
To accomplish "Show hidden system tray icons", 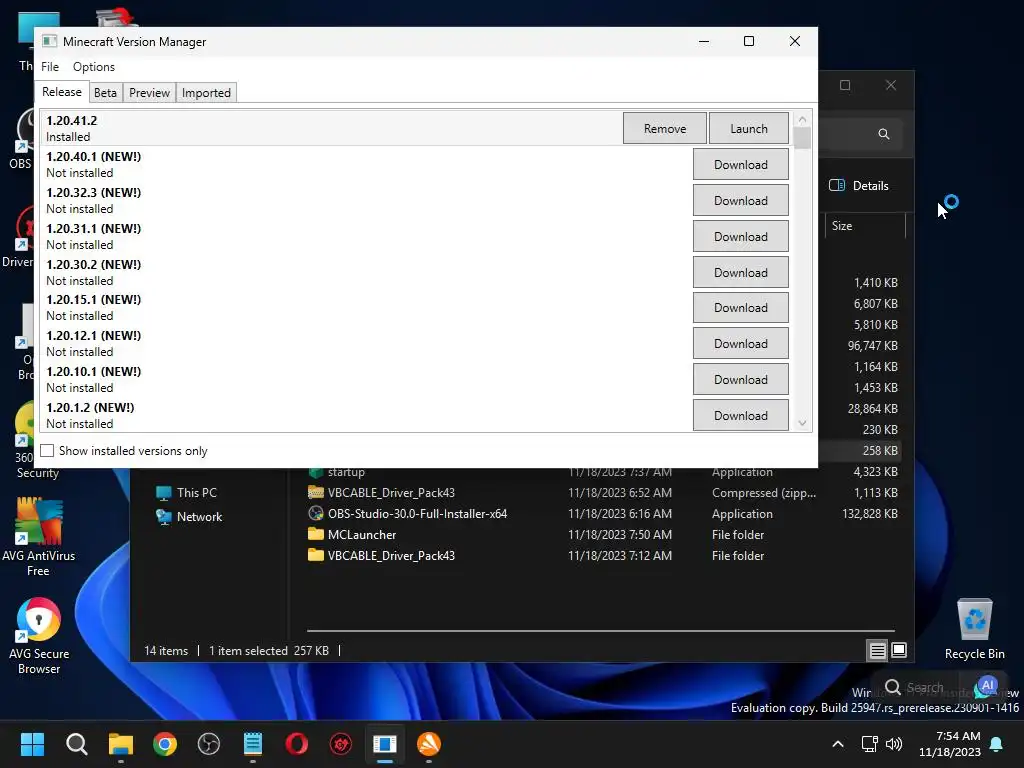I will coord(838,744).
